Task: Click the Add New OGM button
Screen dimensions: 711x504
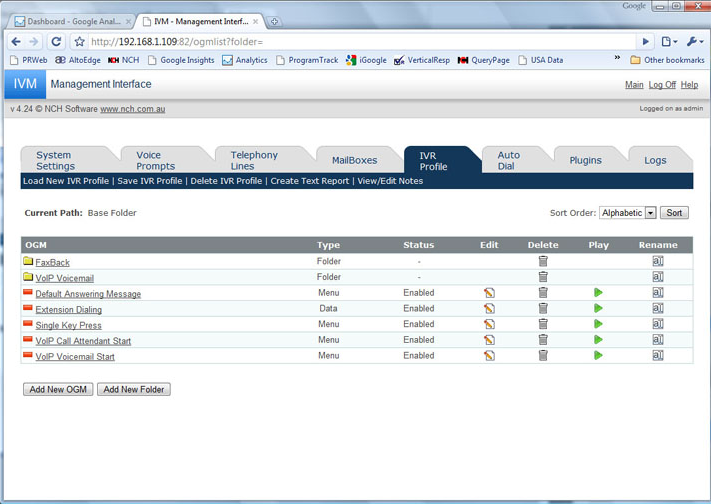Action: 58,389
